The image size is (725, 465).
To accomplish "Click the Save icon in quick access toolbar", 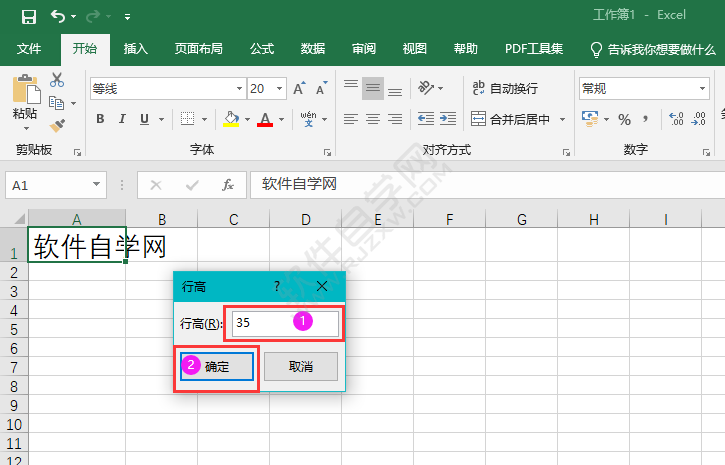I will [x=29, y=17].
